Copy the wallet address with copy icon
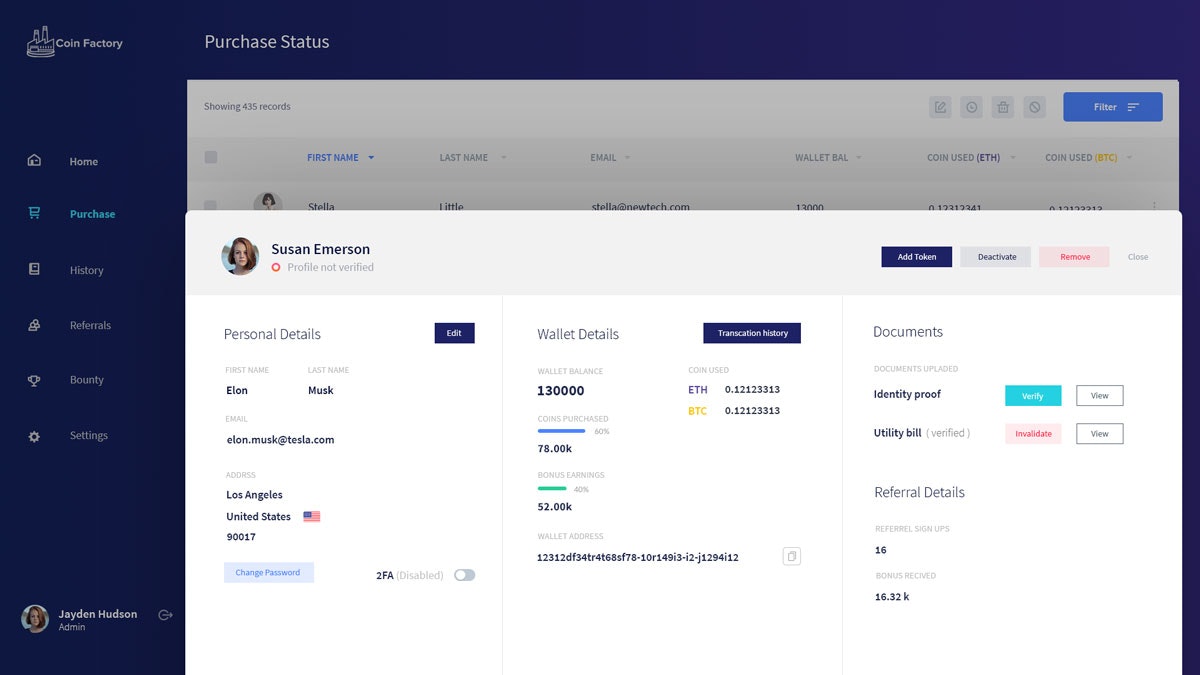 coord(791,556)
